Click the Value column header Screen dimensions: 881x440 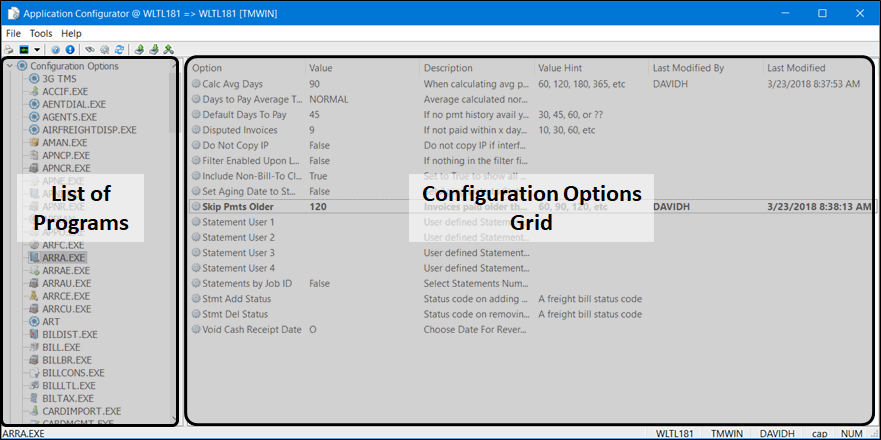point(321,68)
